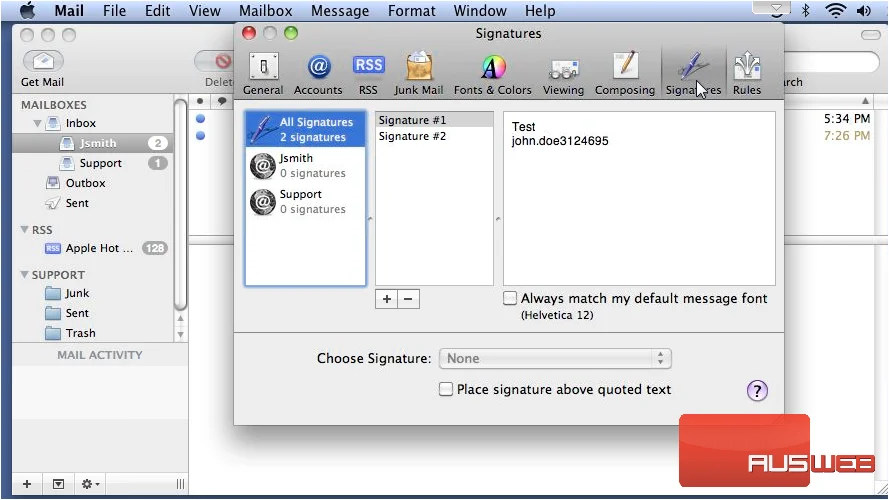The height and width of the screenshot is (500, 889).
Task: Open Format menu
Action: [412, 11]
